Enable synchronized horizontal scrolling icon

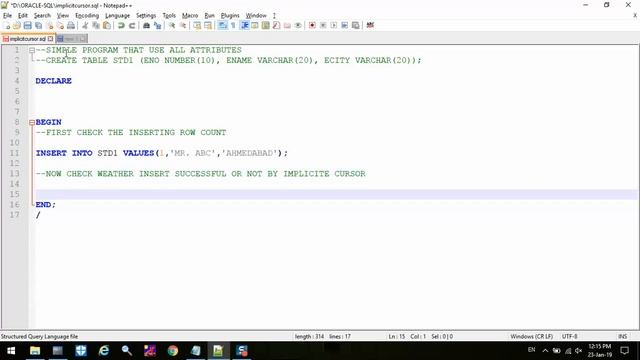point(208,25)
